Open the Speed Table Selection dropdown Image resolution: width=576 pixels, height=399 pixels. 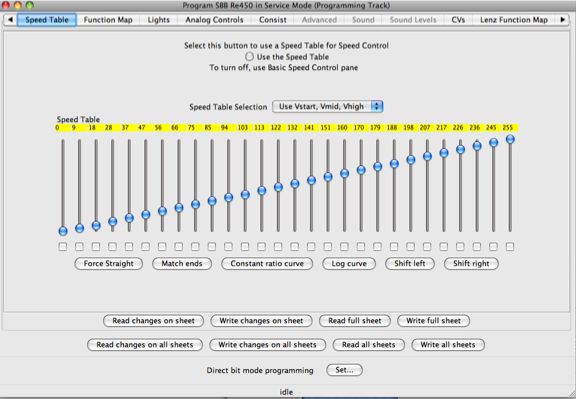328,107
